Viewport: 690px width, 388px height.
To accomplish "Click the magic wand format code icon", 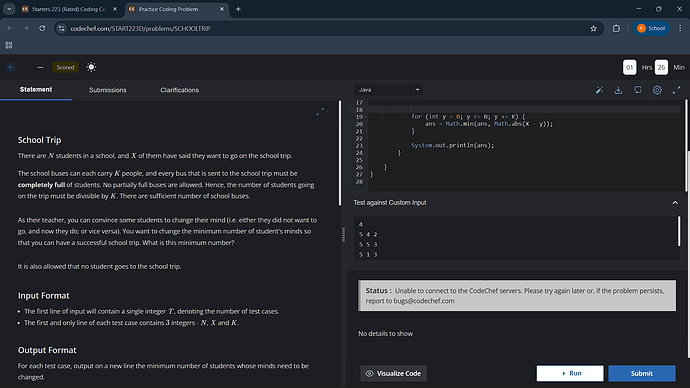I will pyautogui.click(x=599, y=90).
